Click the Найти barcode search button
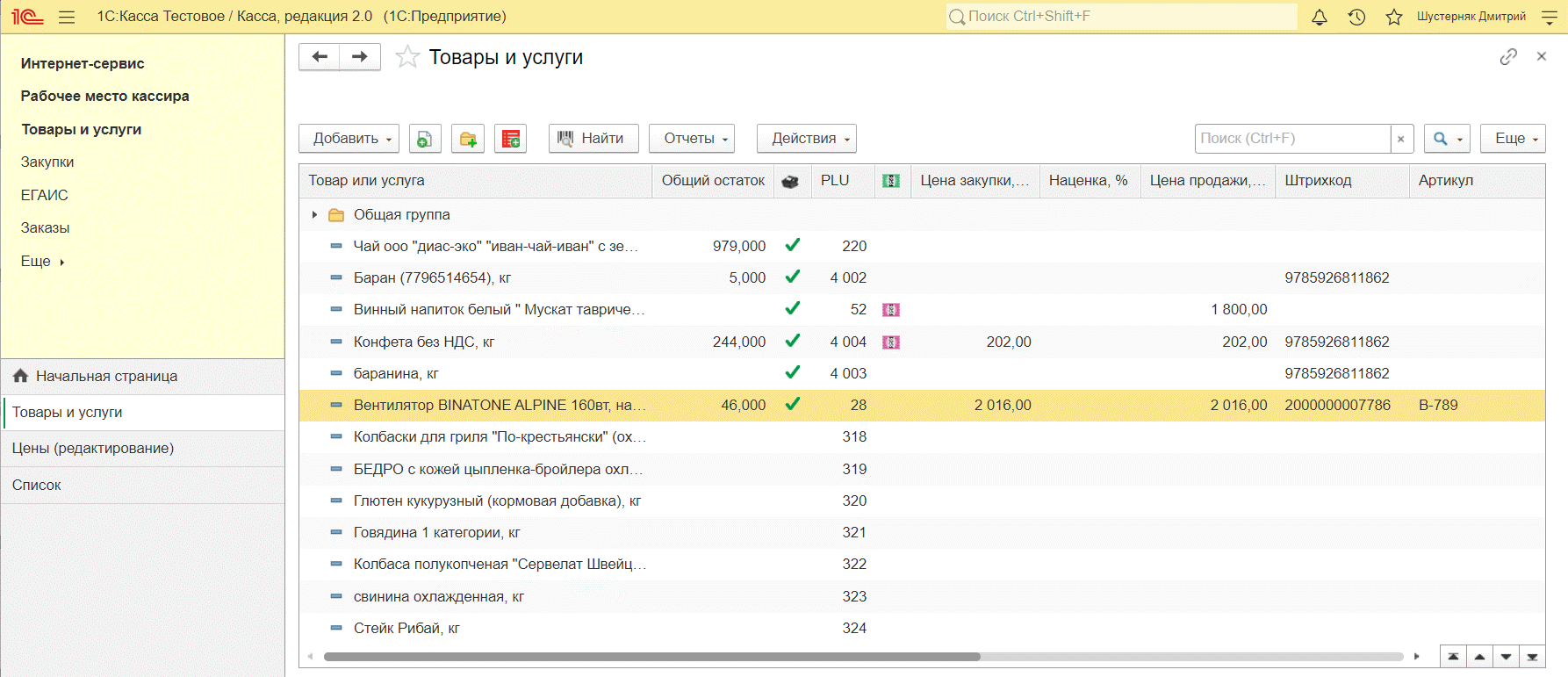Screen dimensions: 1568x677 pos(593,139)
